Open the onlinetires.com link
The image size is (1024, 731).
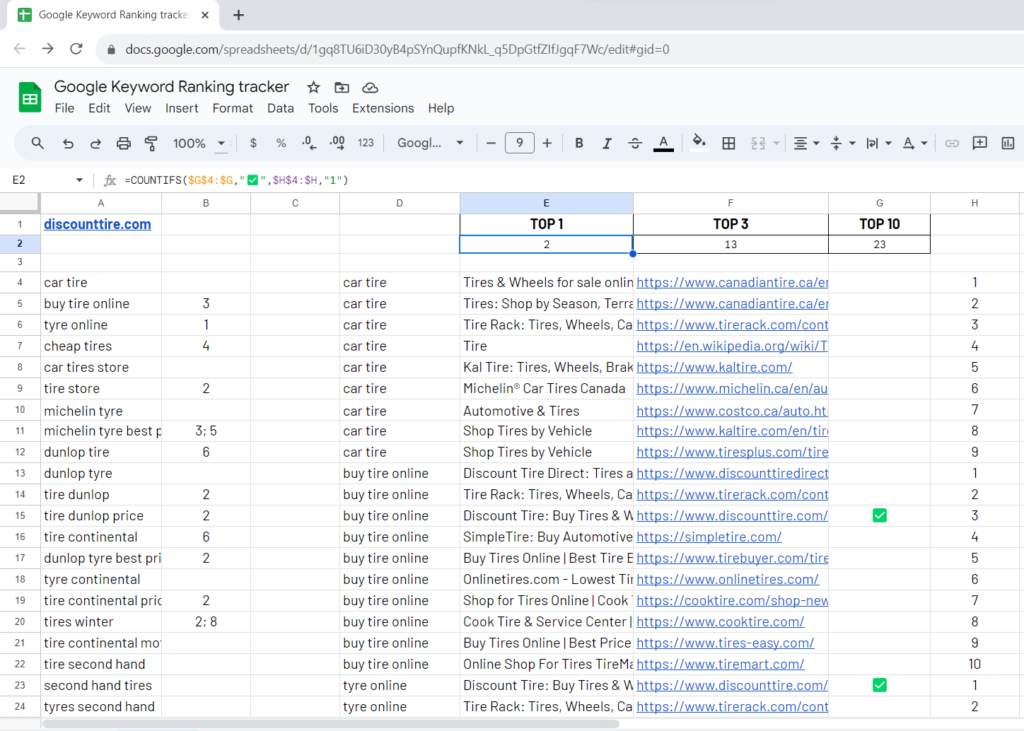tap(728, 579)
